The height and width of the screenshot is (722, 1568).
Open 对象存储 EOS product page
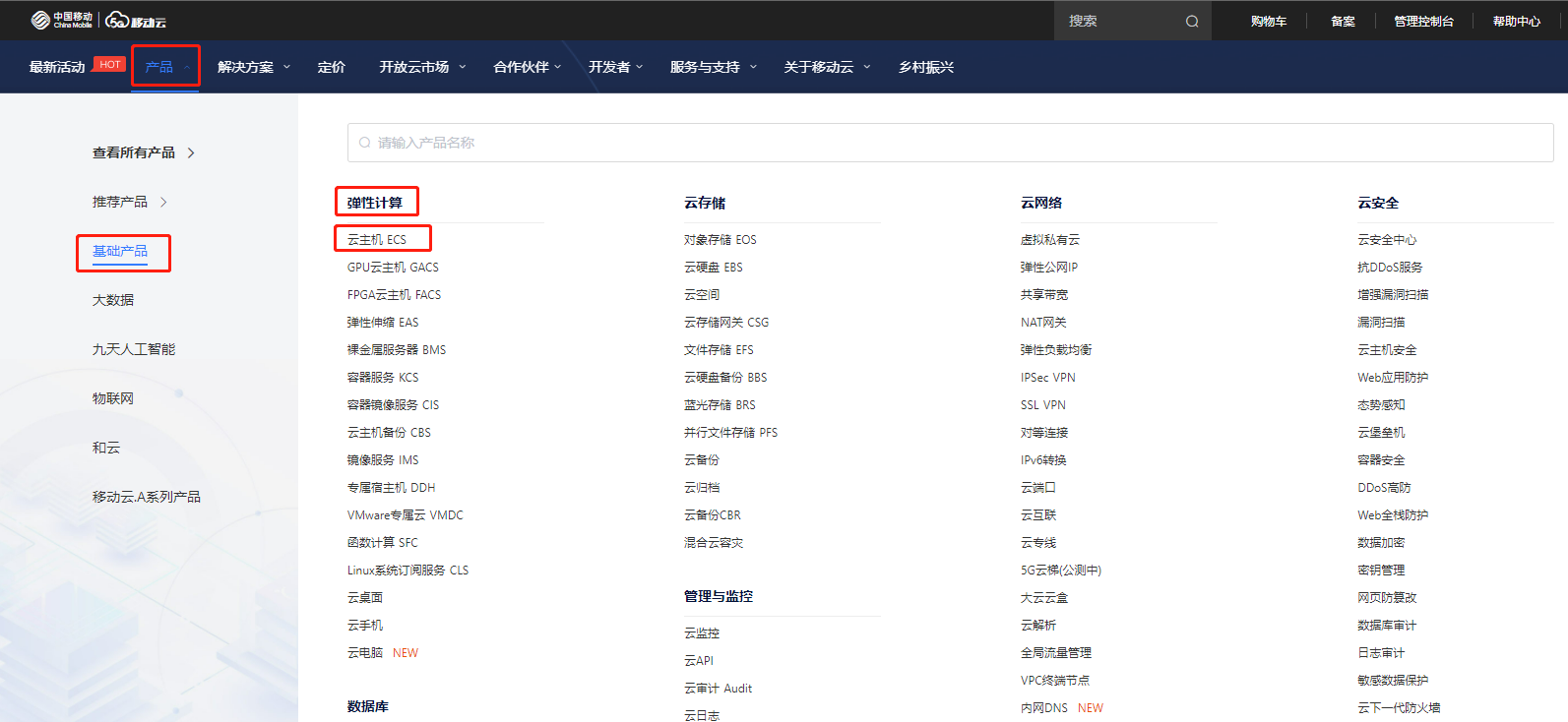coord(720,240)
